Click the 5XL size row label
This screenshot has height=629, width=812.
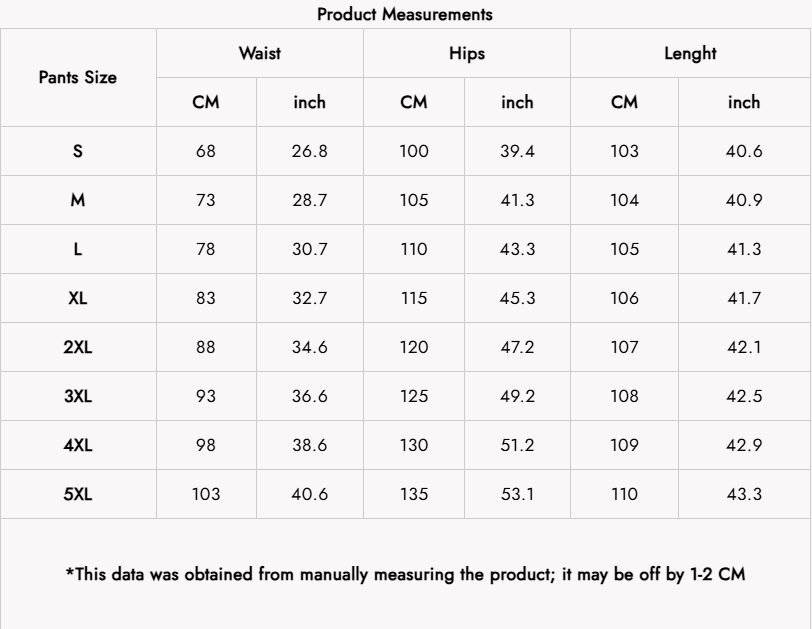[x=78, y=494]
